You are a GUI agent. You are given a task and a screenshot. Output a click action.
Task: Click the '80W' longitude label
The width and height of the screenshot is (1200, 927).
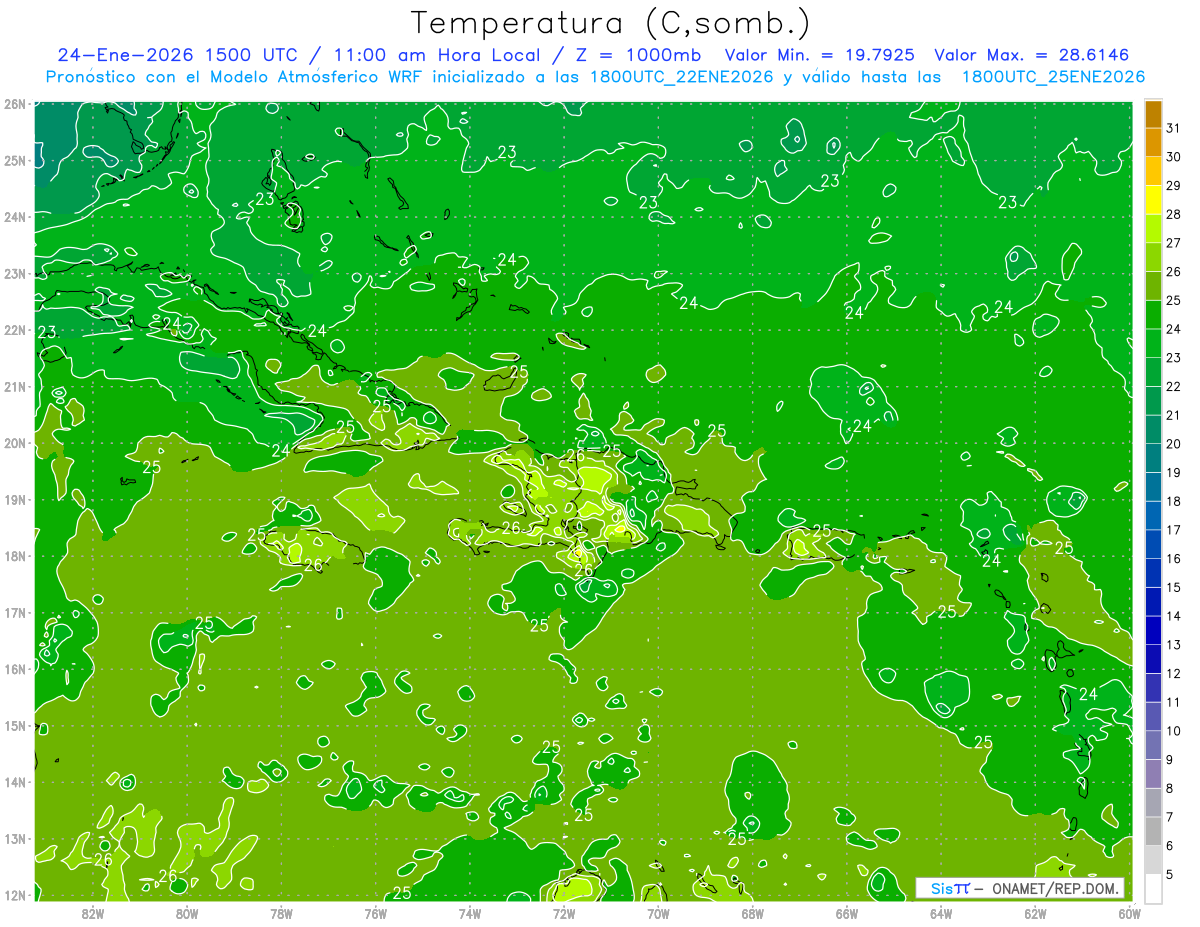click(x=187, y=913)
